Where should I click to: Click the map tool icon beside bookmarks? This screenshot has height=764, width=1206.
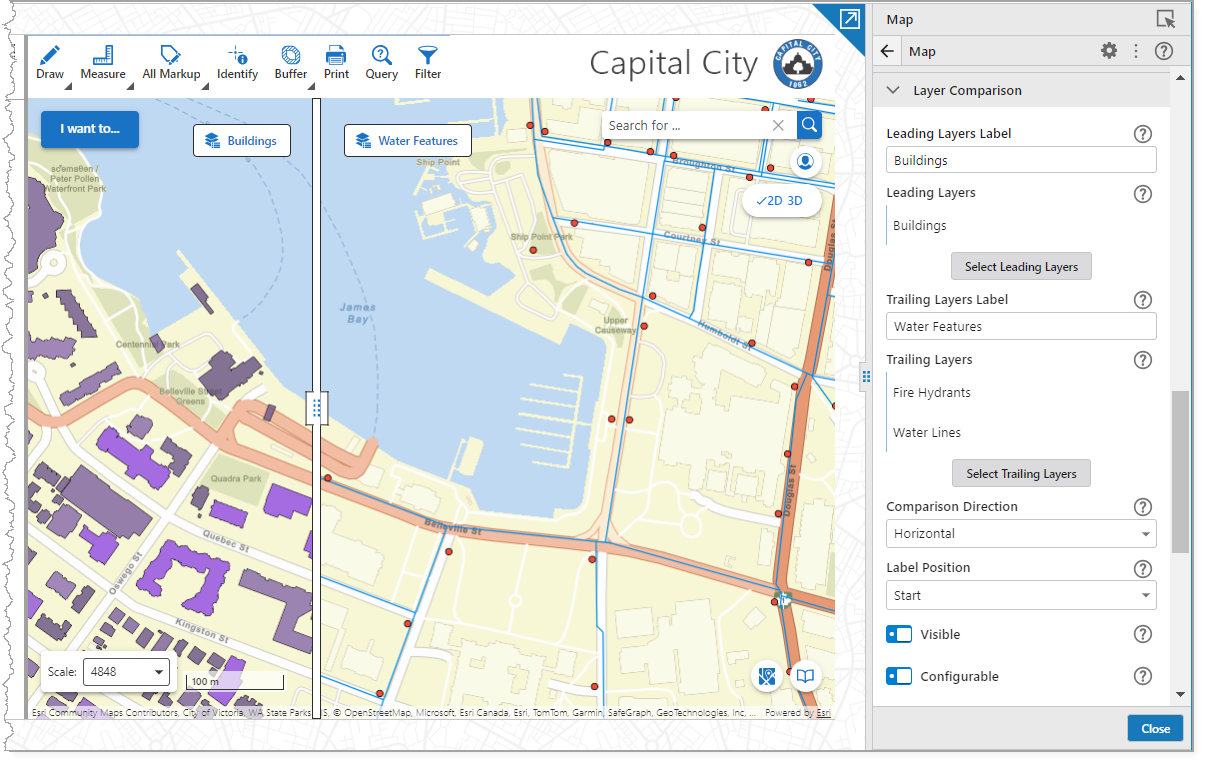click(767, 676)
